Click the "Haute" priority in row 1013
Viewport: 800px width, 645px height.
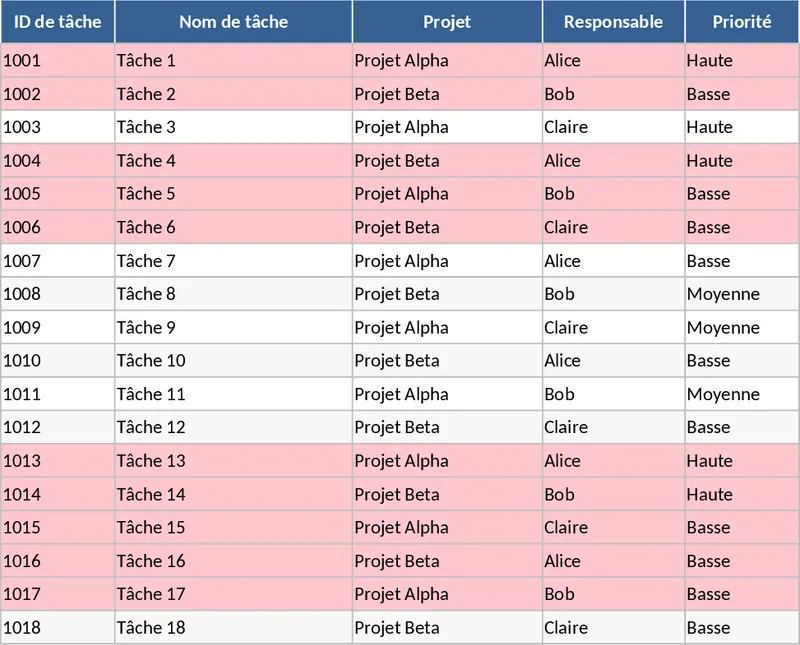[710, 461]
